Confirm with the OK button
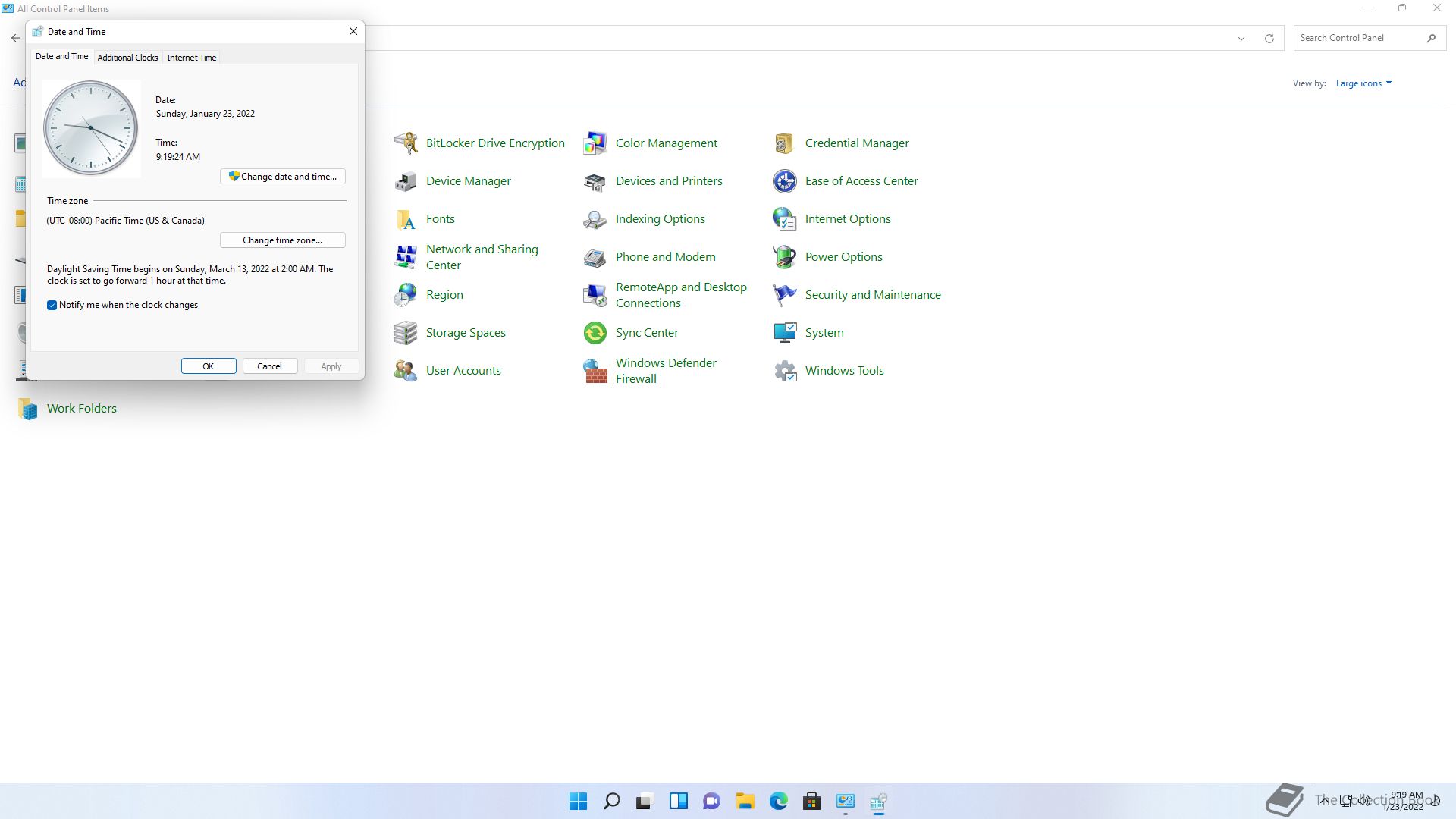Image resolution: width=1456 pixels, height=819 pixels. point(209,366)
